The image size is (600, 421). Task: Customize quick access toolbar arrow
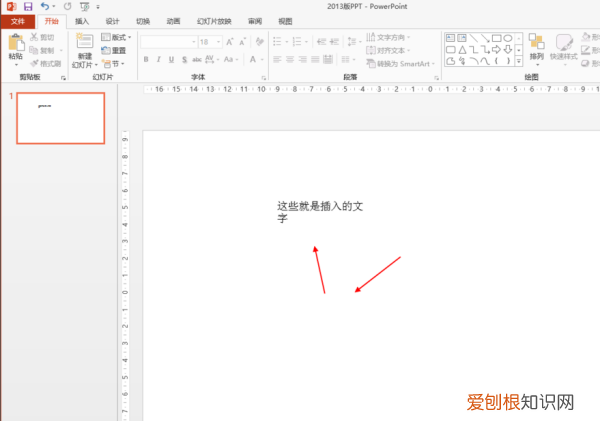(98, 7)
